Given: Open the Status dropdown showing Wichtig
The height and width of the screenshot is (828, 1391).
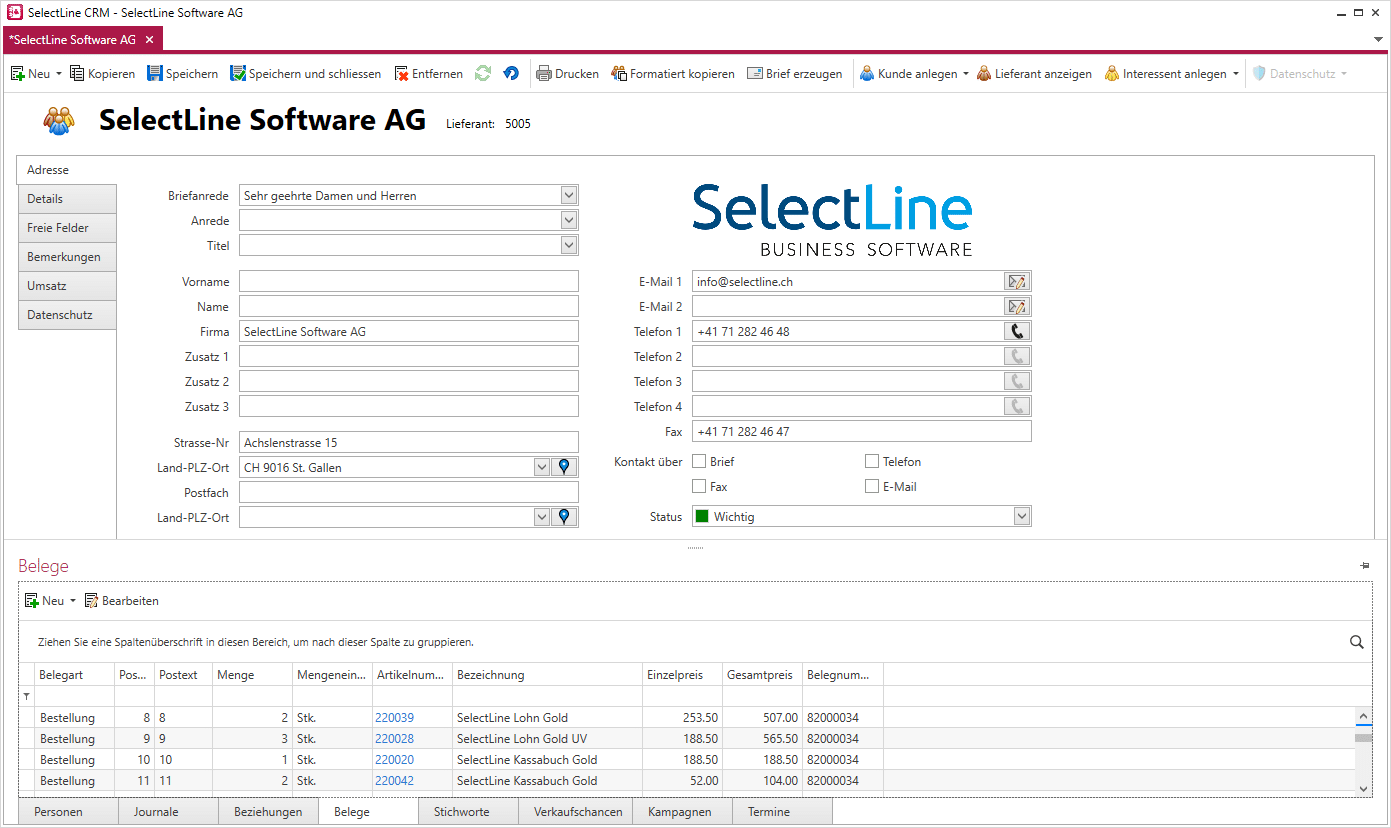Looking at the screenshot, I should 1021,517.
